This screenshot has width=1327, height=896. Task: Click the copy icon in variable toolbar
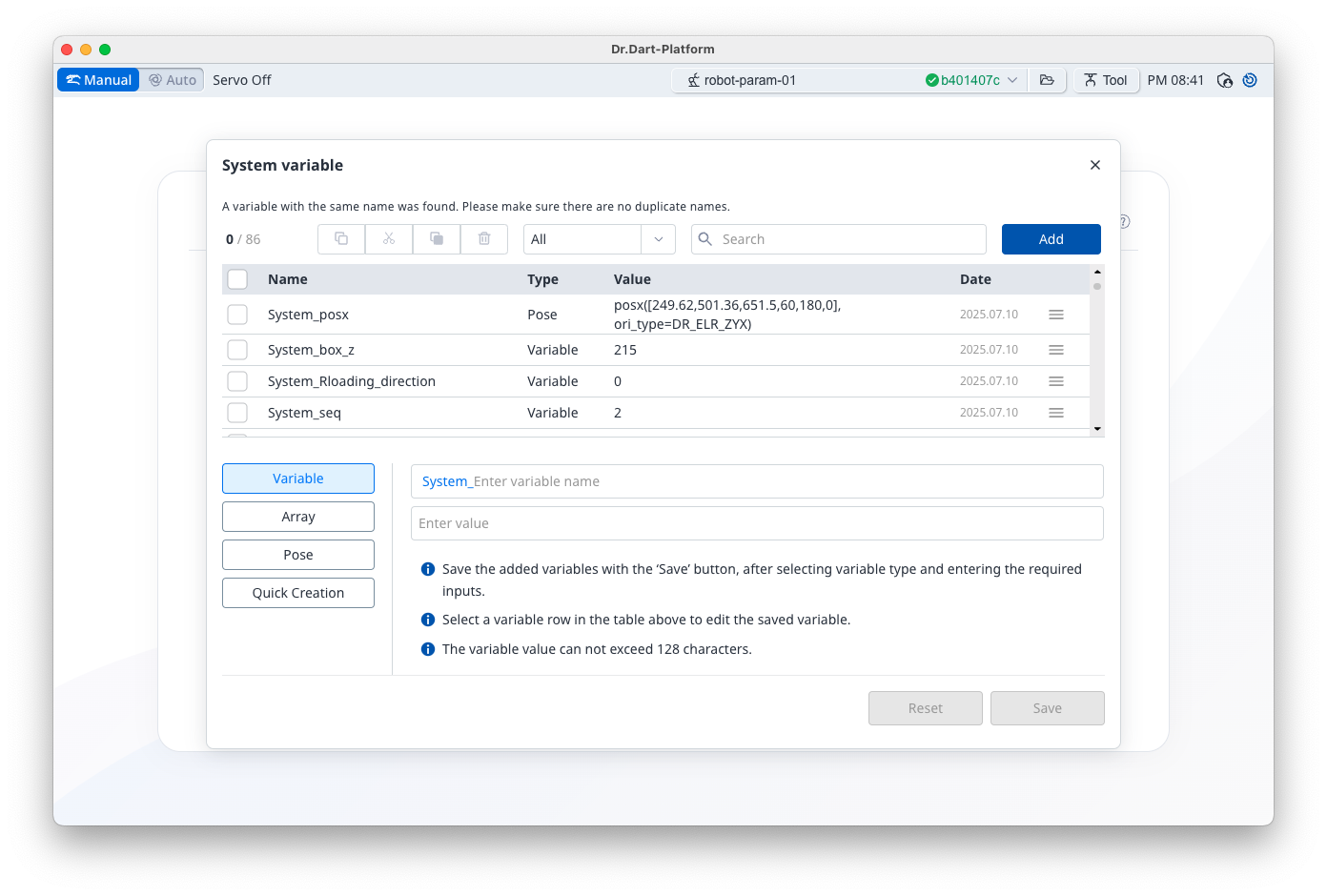pos(341,239)
